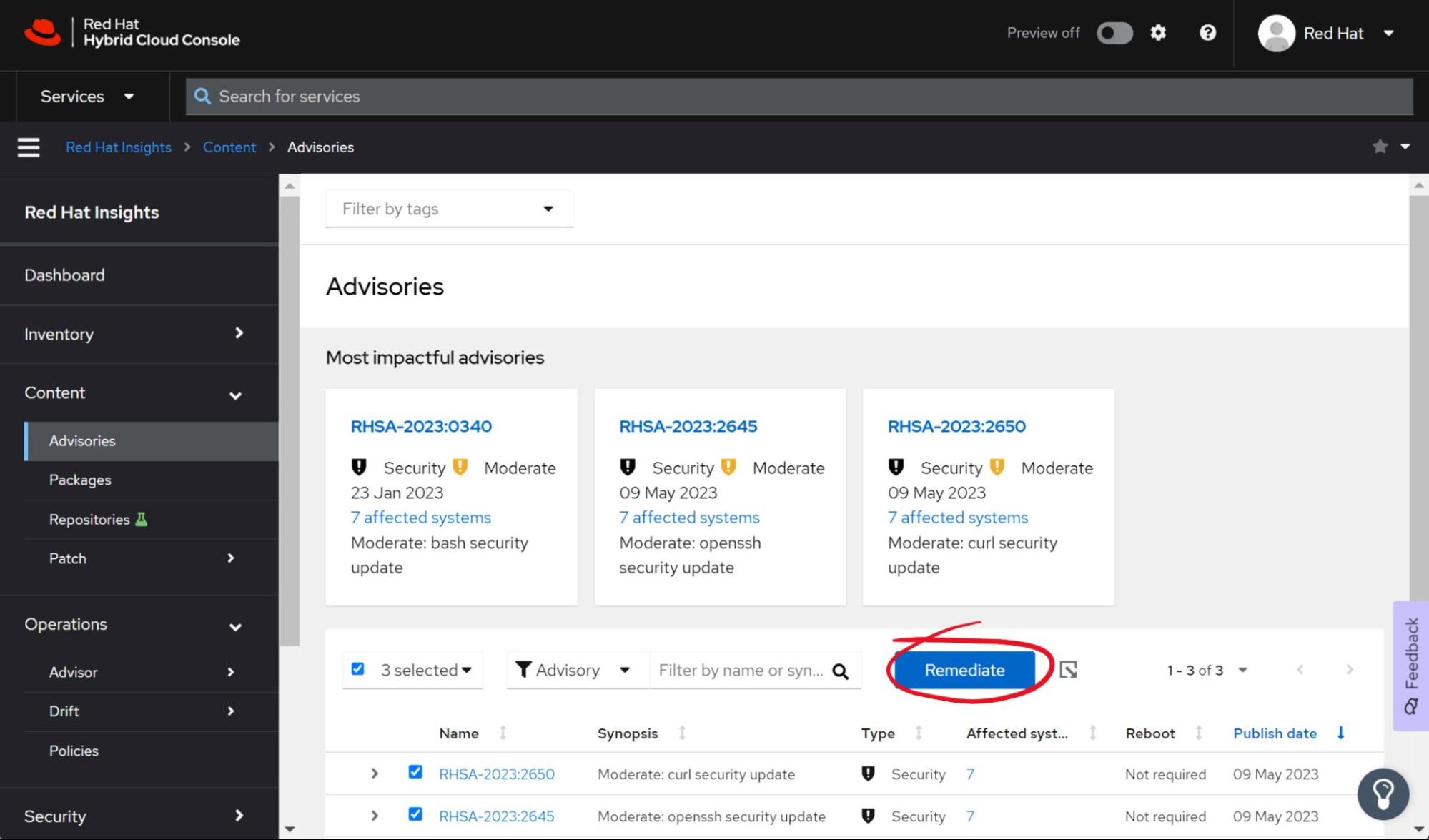Open the Filter by tags dropdown
The height and width of the screenshot is (840, 1429).
449,209
